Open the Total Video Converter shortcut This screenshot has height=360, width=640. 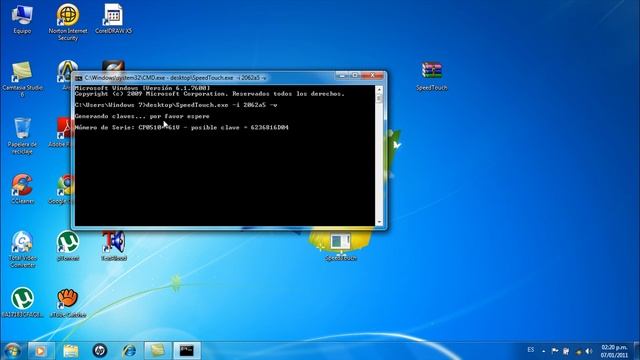(22, 249)
